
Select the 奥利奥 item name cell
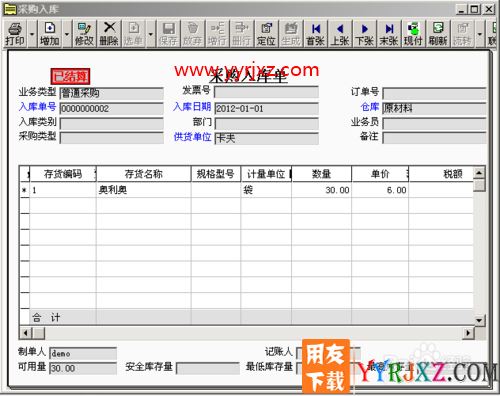[144, 190]
